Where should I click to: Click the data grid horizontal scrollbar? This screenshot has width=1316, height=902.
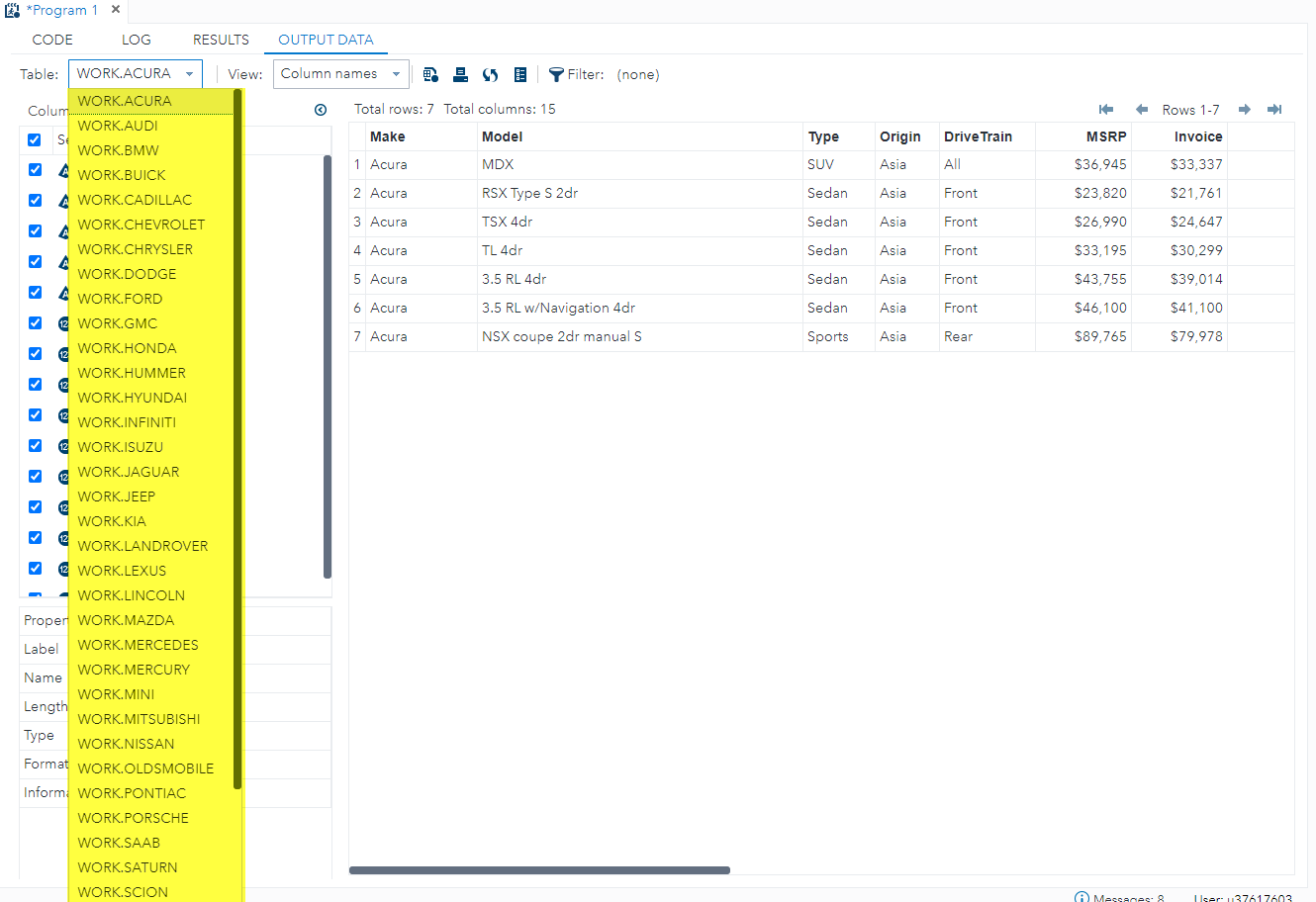tap(539, 870)
